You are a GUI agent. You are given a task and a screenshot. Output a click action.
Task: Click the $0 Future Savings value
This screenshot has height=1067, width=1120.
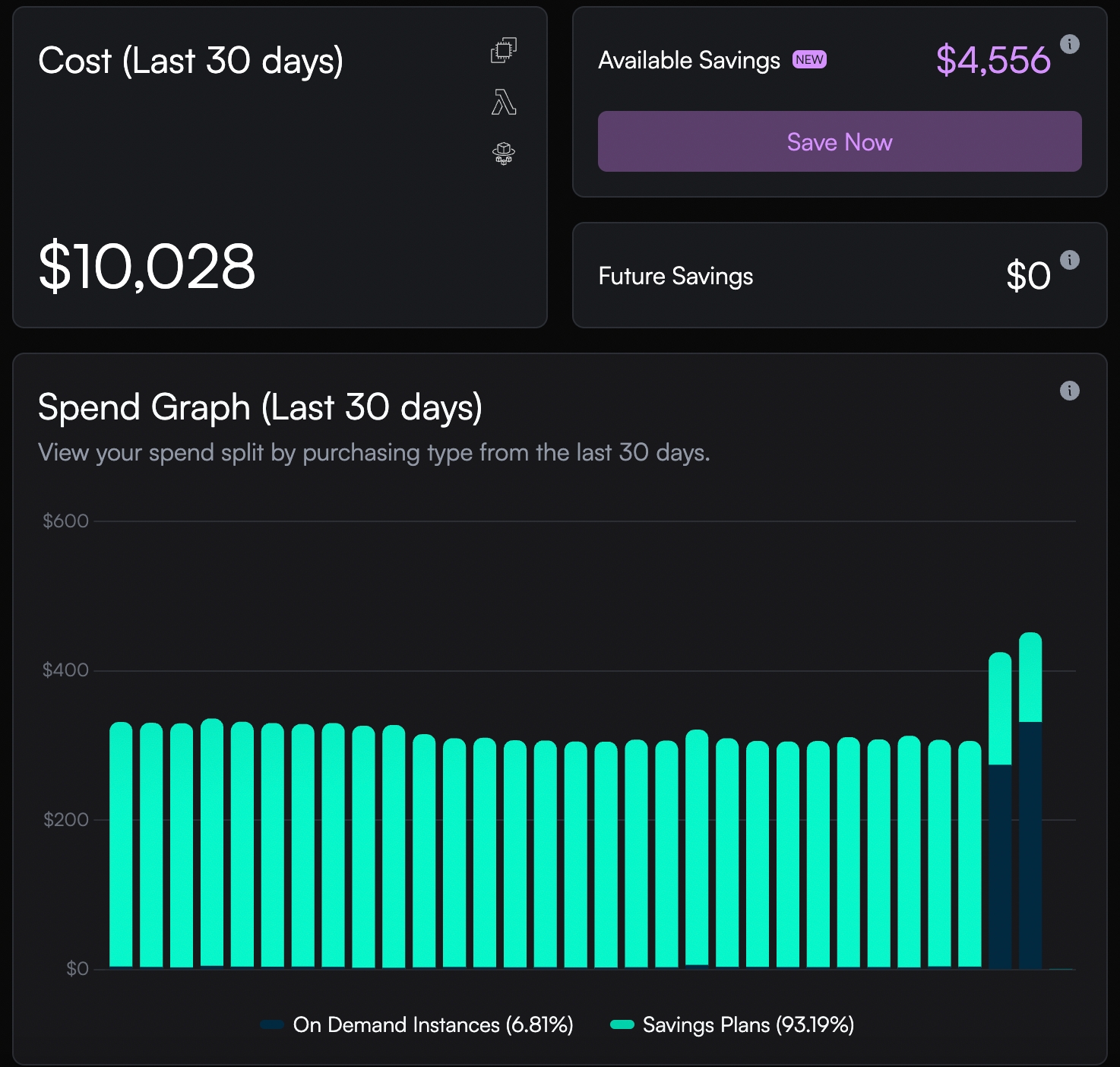(x=1027, y=276)
